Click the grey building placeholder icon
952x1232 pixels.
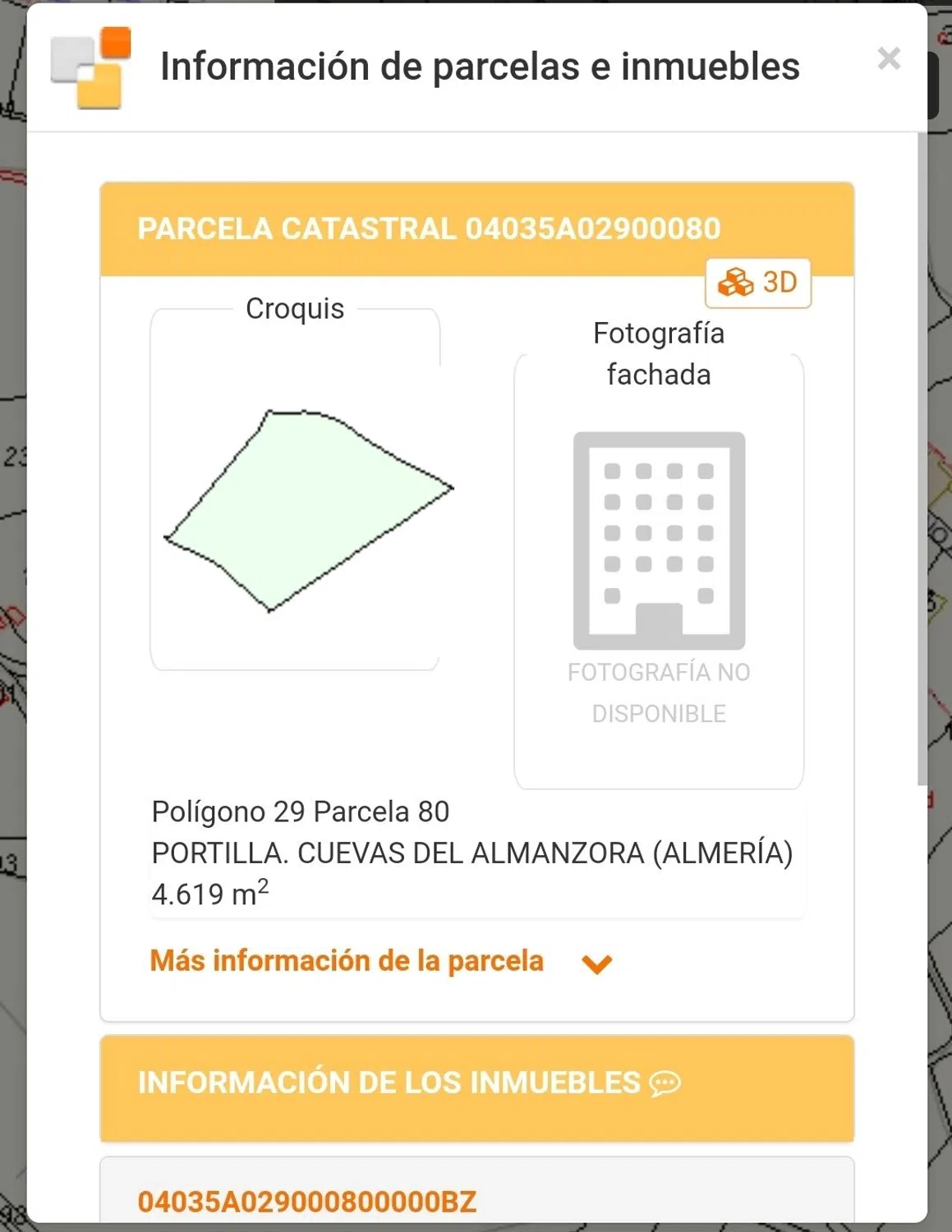[659, 540]
